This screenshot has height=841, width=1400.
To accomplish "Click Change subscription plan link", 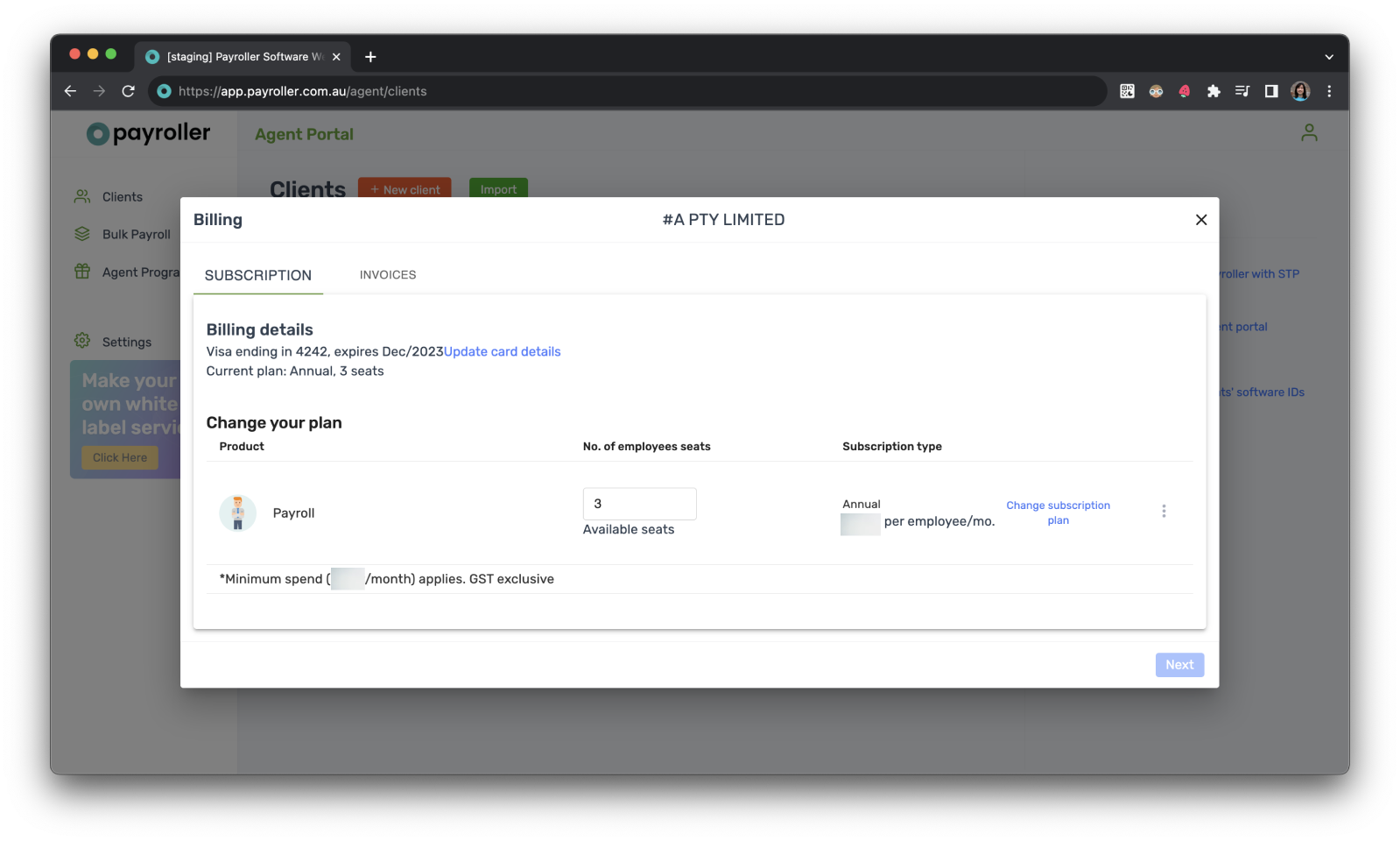I will pos(1058,512).
